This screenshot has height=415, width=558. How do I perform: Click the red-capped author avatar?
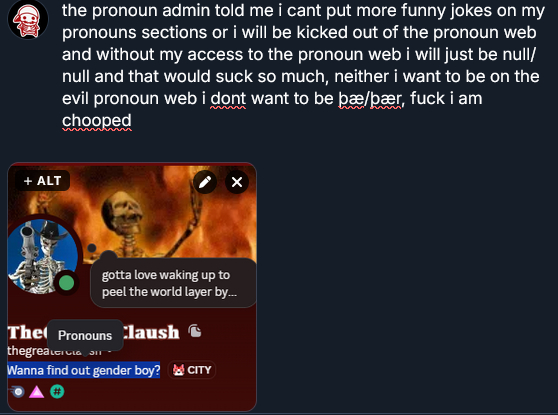tap(28, 20)
